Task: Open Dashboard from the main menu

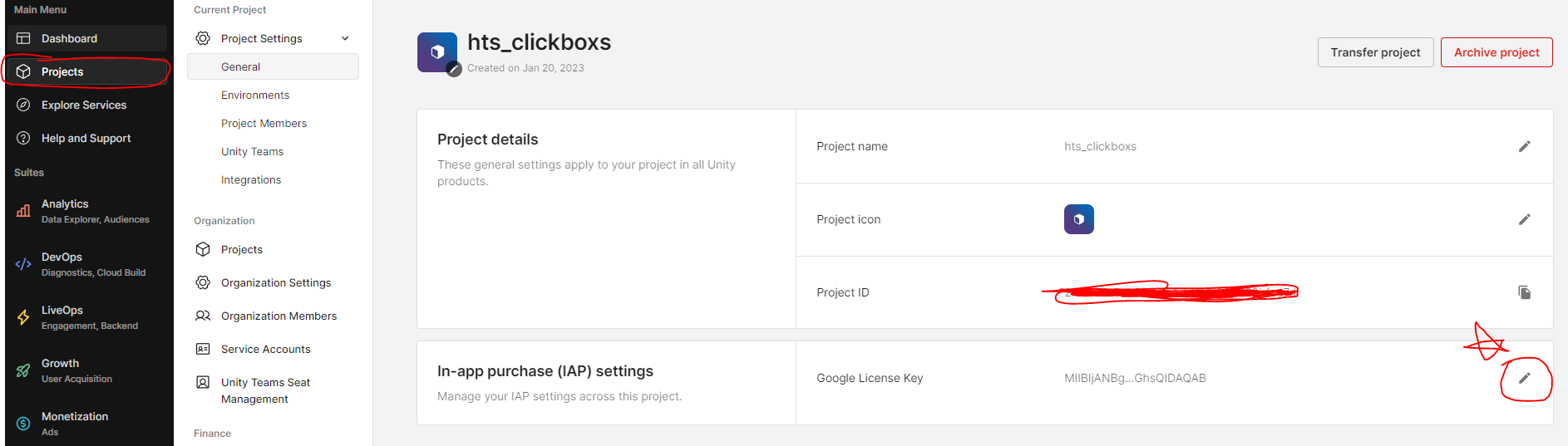Action: click(87, 38)
